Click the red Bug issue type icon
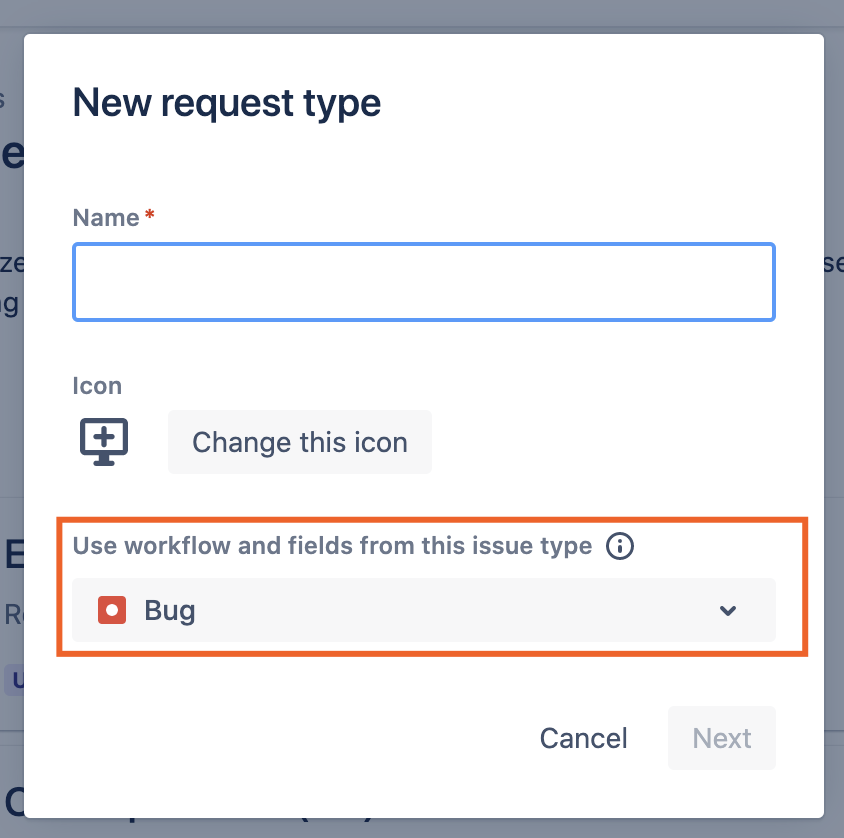This screenshot has height=838, width=844. [x=112, y=610]
